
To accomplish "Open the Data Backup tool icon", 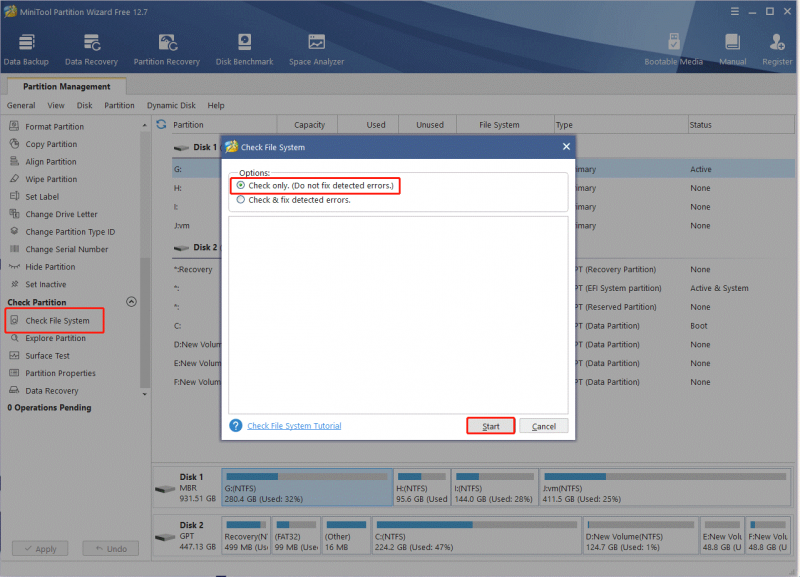I will 27,42.
